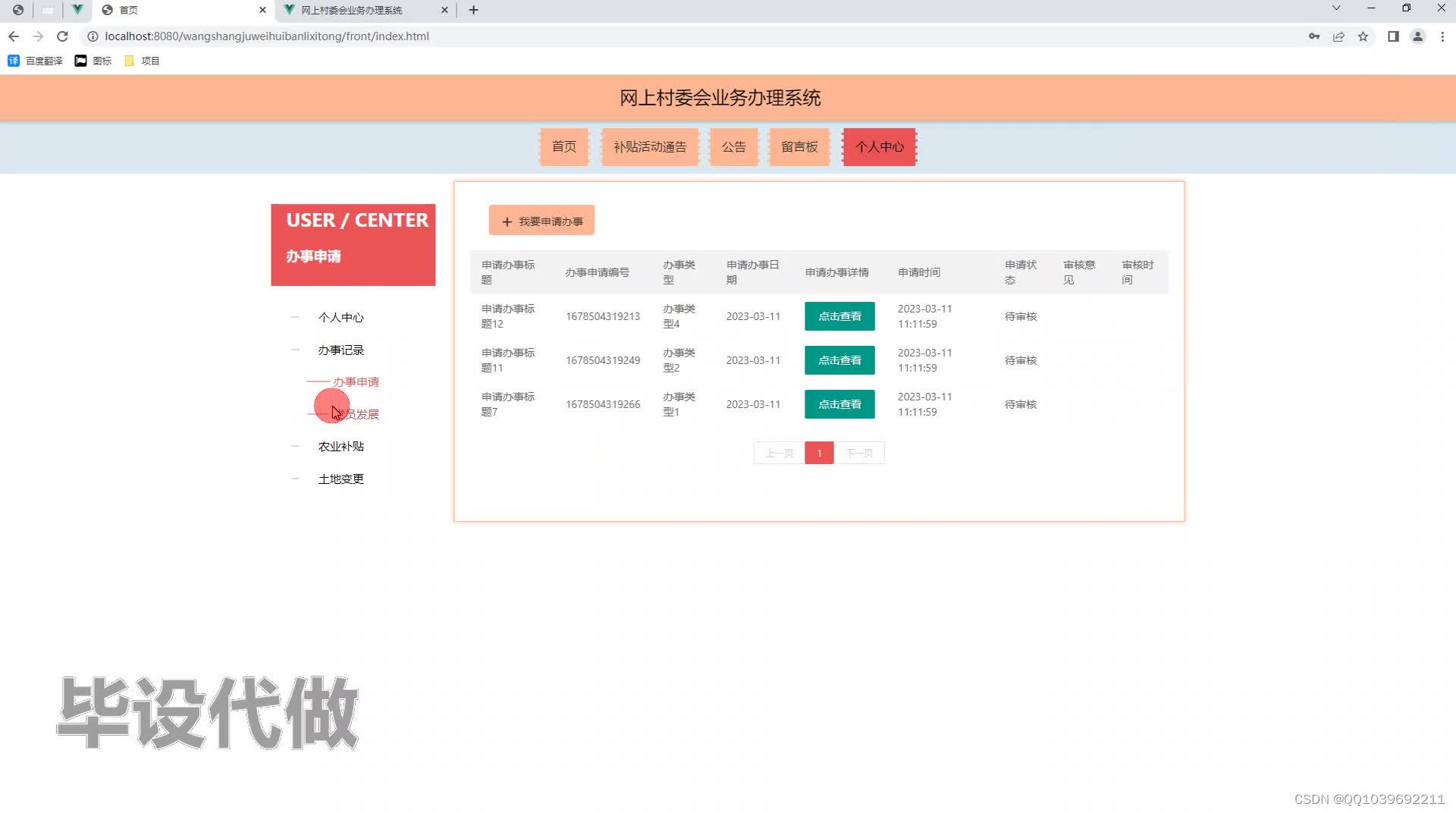Click the 审核时间 column header

1137,272
